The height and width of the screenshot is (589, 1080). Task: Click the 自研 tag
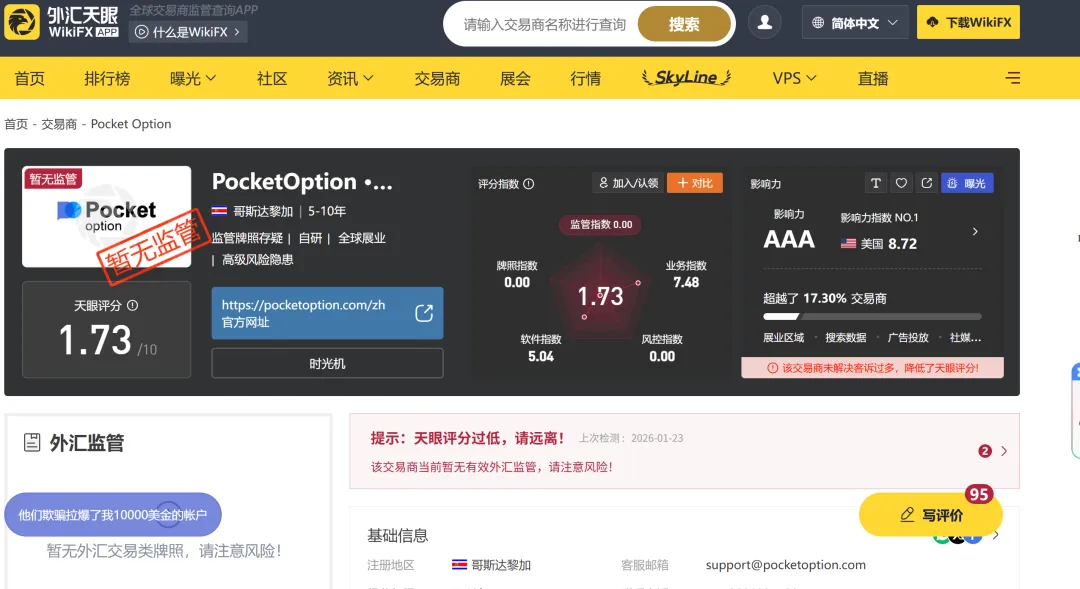[x=310, y=238]
